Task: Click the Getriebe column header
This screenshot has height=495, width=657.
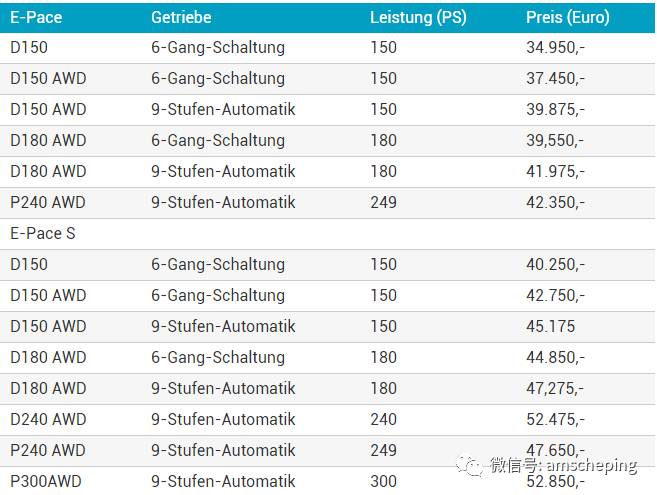Action: click(183, 17)
